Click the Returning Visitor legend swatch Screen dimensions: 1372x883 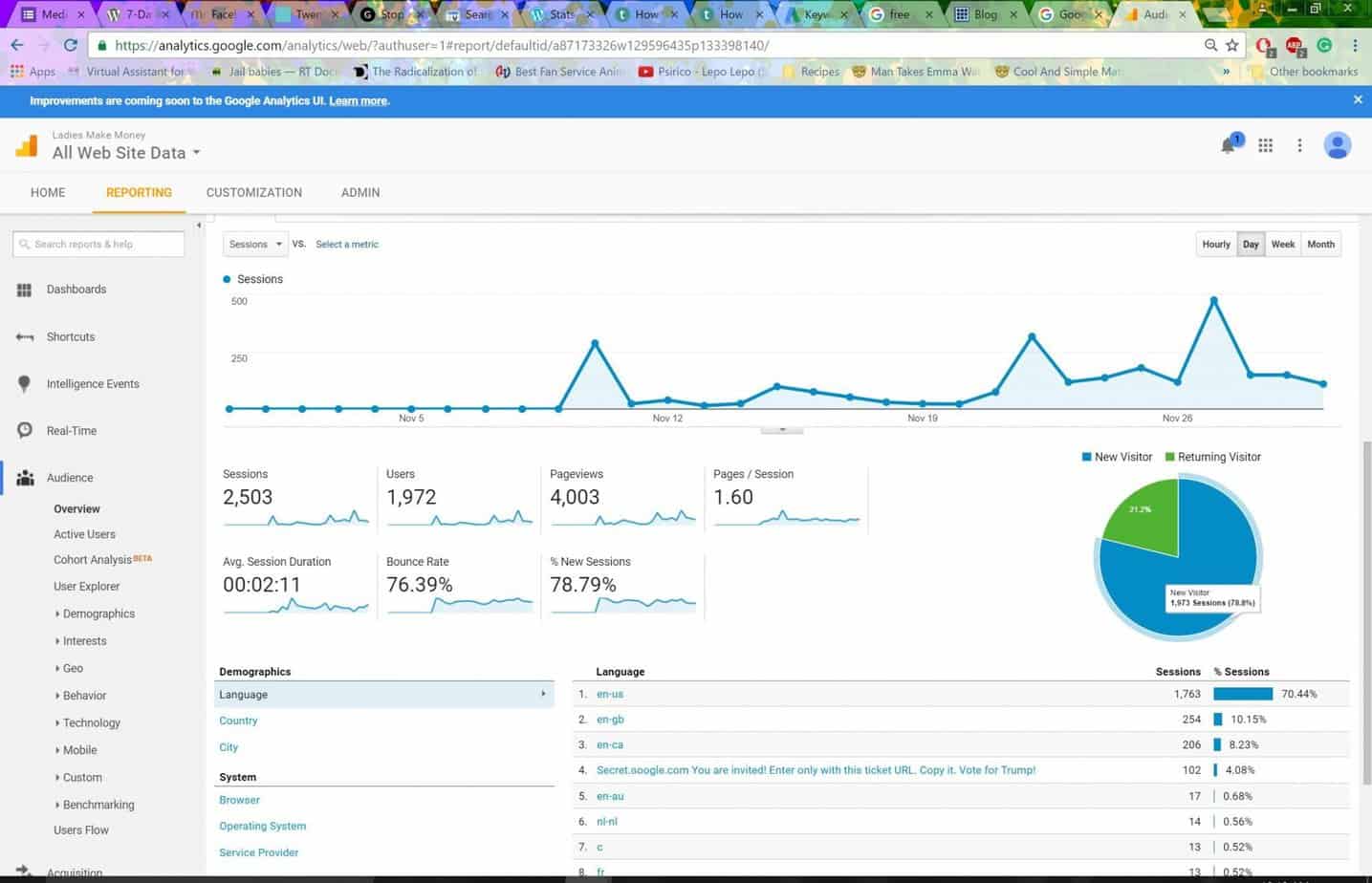point(1170,457)
